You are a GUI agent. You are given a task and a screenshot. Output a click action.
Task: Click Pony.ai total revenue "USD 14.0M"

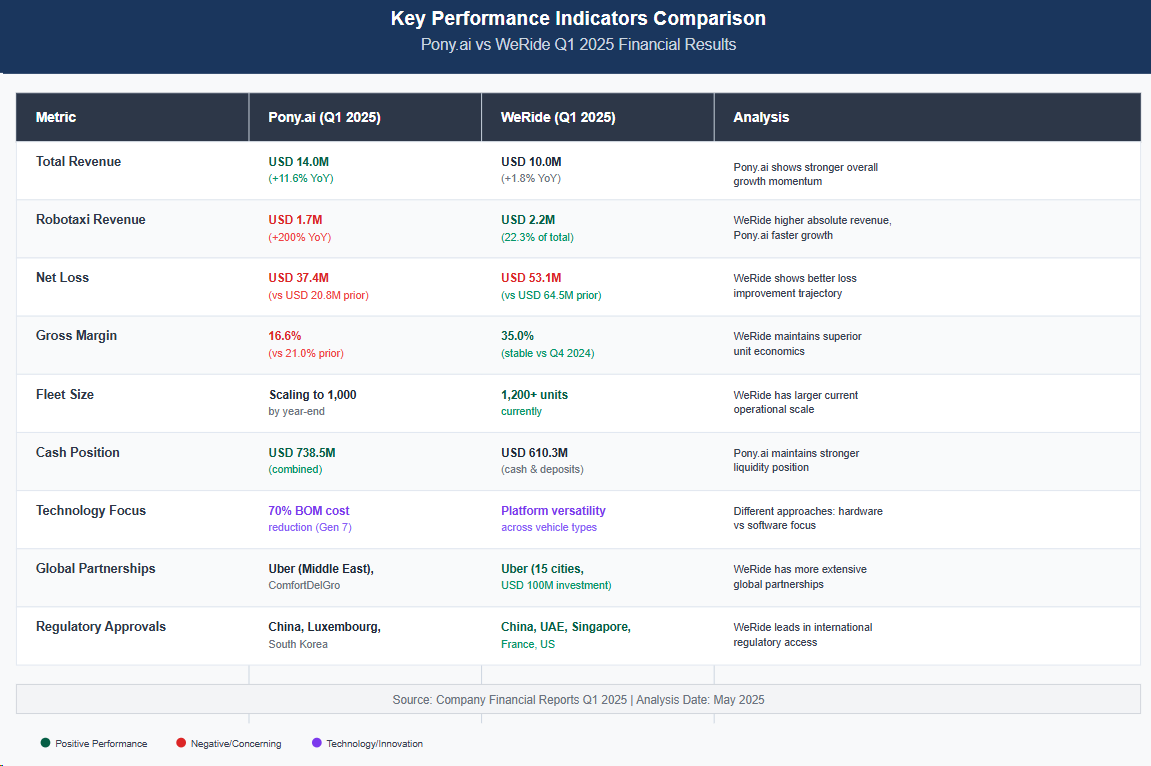(x=299, y=161)
